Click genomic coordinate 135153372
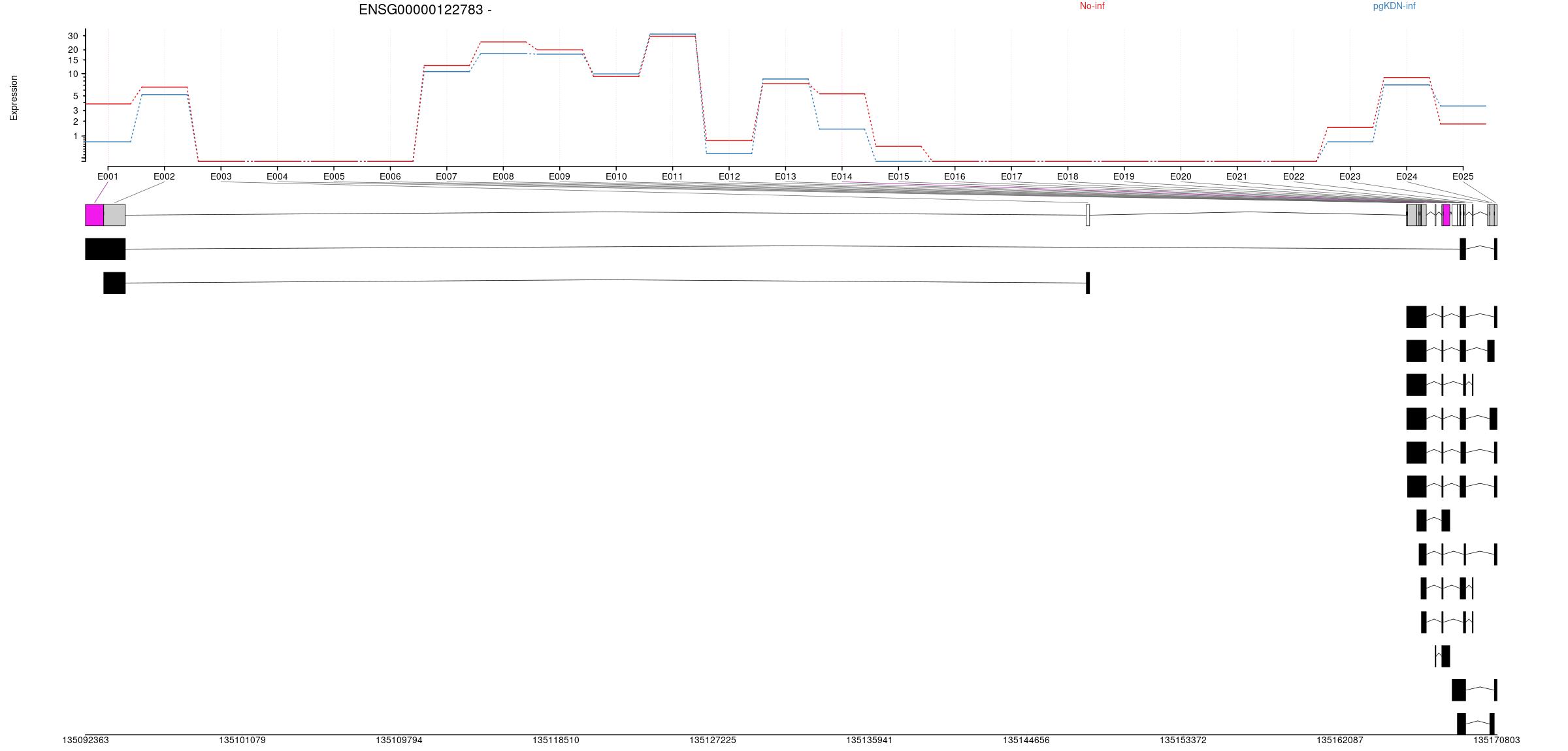This screenshot has width=1568, height=751. click(x=1183, y=740)
